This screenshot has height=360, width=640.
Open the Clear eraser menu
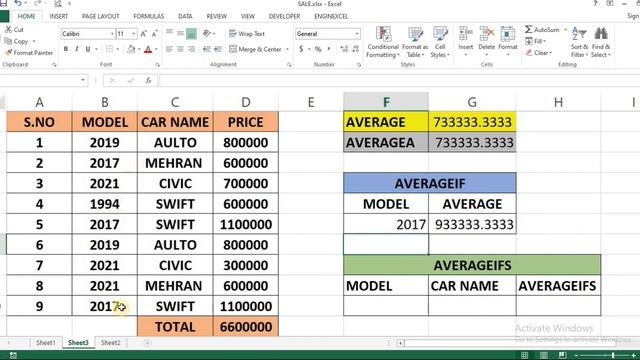(x=539, y=53)
